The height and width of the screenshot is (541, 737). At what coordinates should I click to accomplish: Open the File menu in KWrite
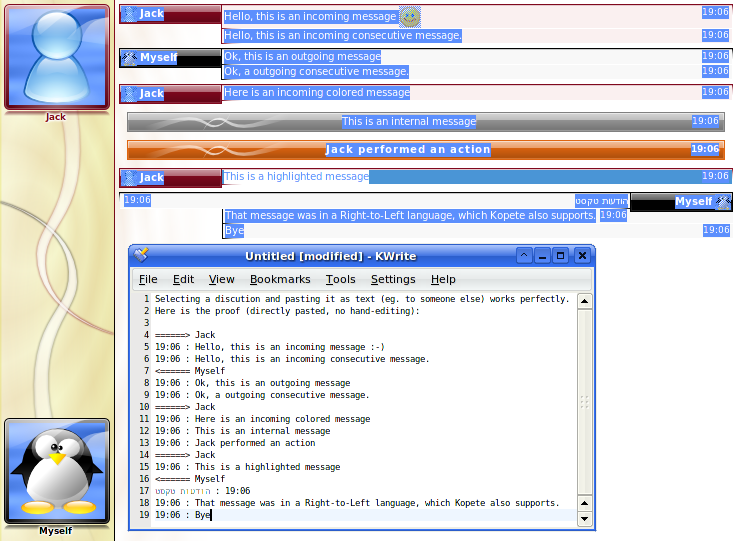coord(148,279)
